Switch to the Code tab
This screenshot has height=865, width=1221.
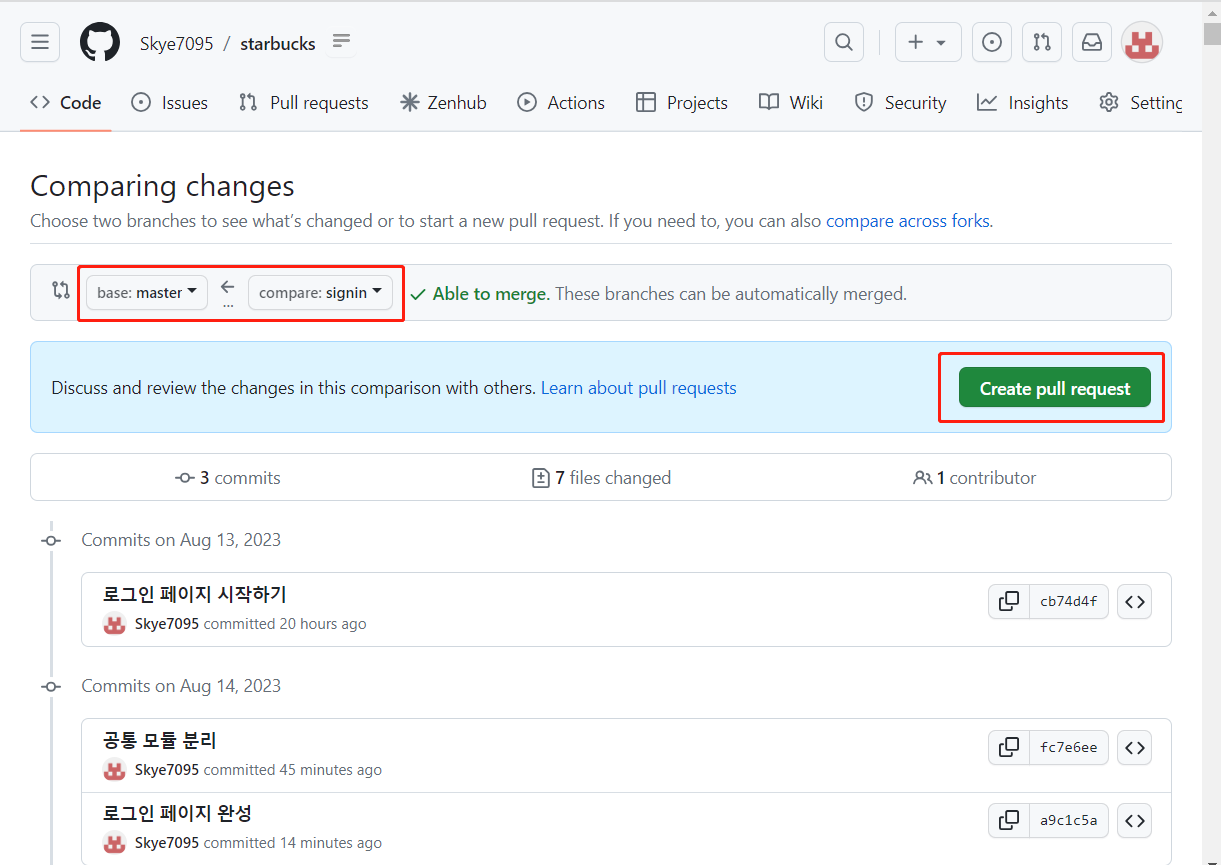(66, 102)
